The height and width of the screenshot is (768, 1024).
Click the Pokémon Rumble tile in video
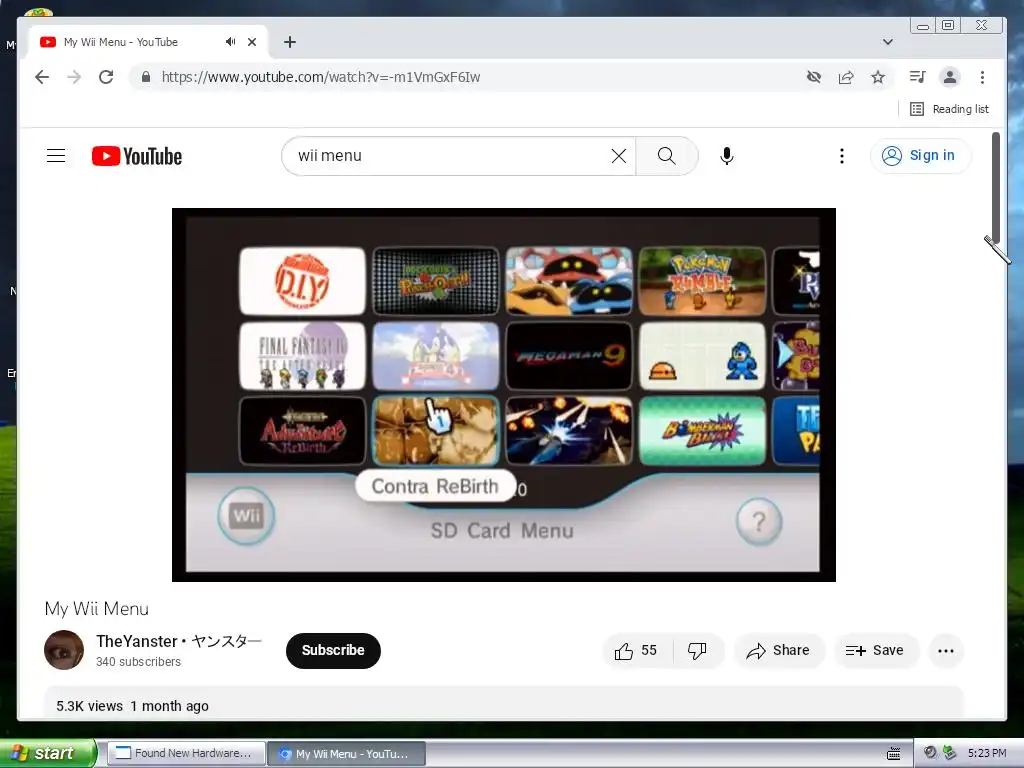[702, 281]
